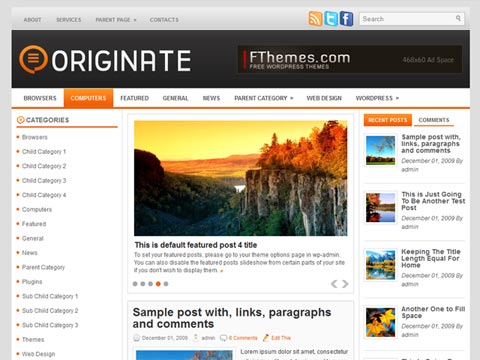Image resolution: width=480 pixels, height=360 pixels.
Task: Open Child Category 1 in sidebar
Action: (x=44, y=152)
